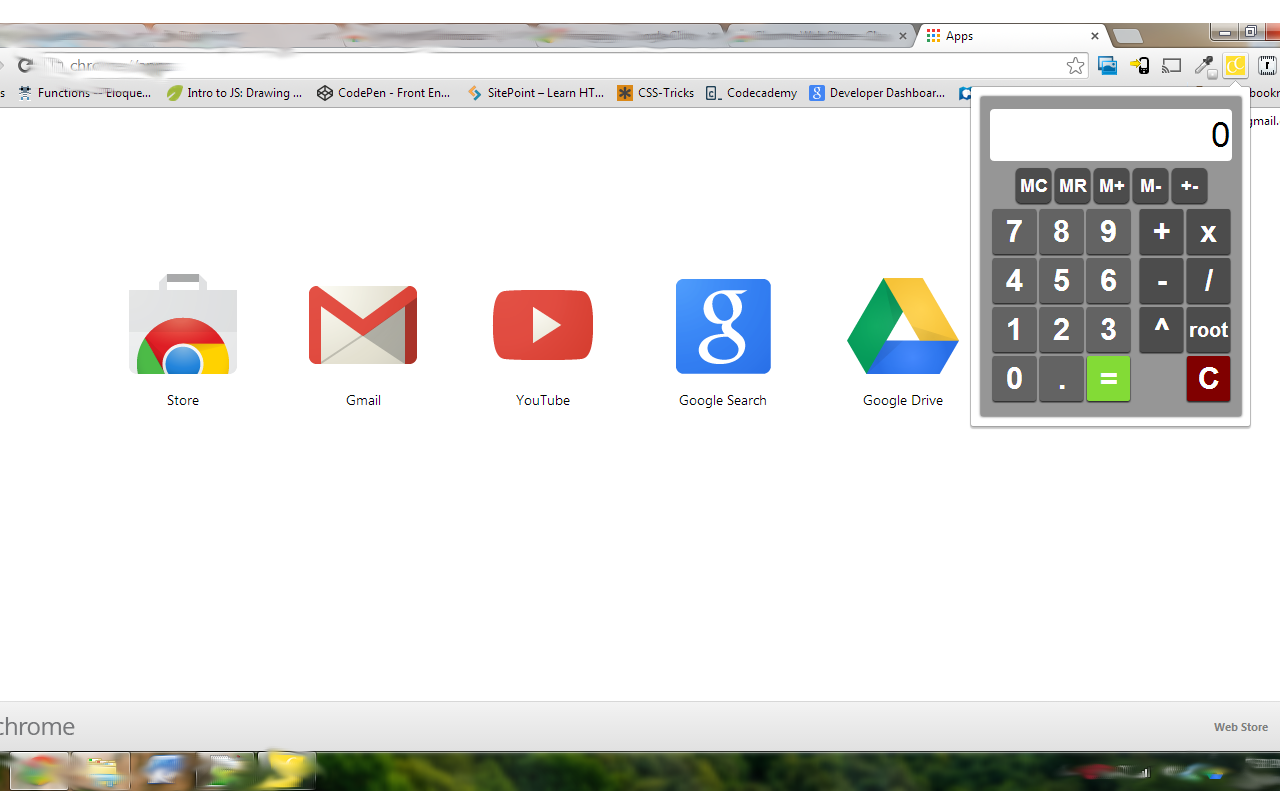Screen dimensions: 1280x800
Task: Open a new tab
Action: point(1127,37)
